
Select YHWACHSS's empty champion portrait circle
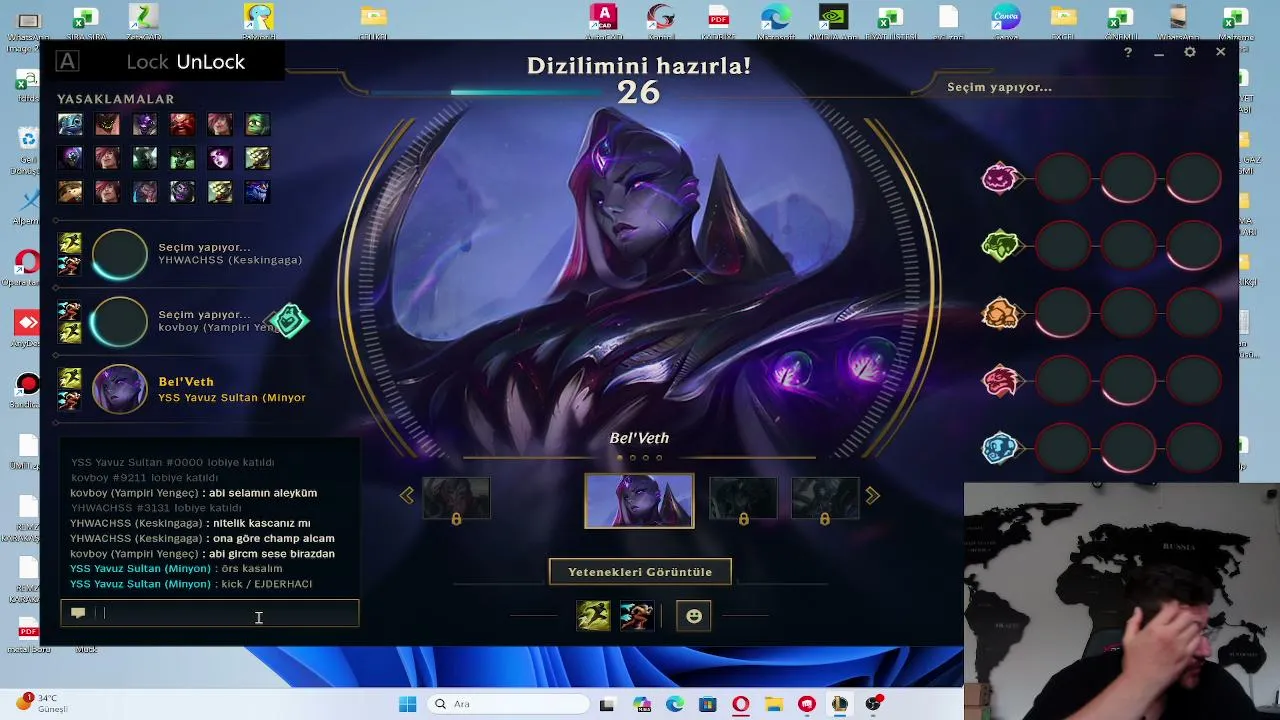pos(119,254)
